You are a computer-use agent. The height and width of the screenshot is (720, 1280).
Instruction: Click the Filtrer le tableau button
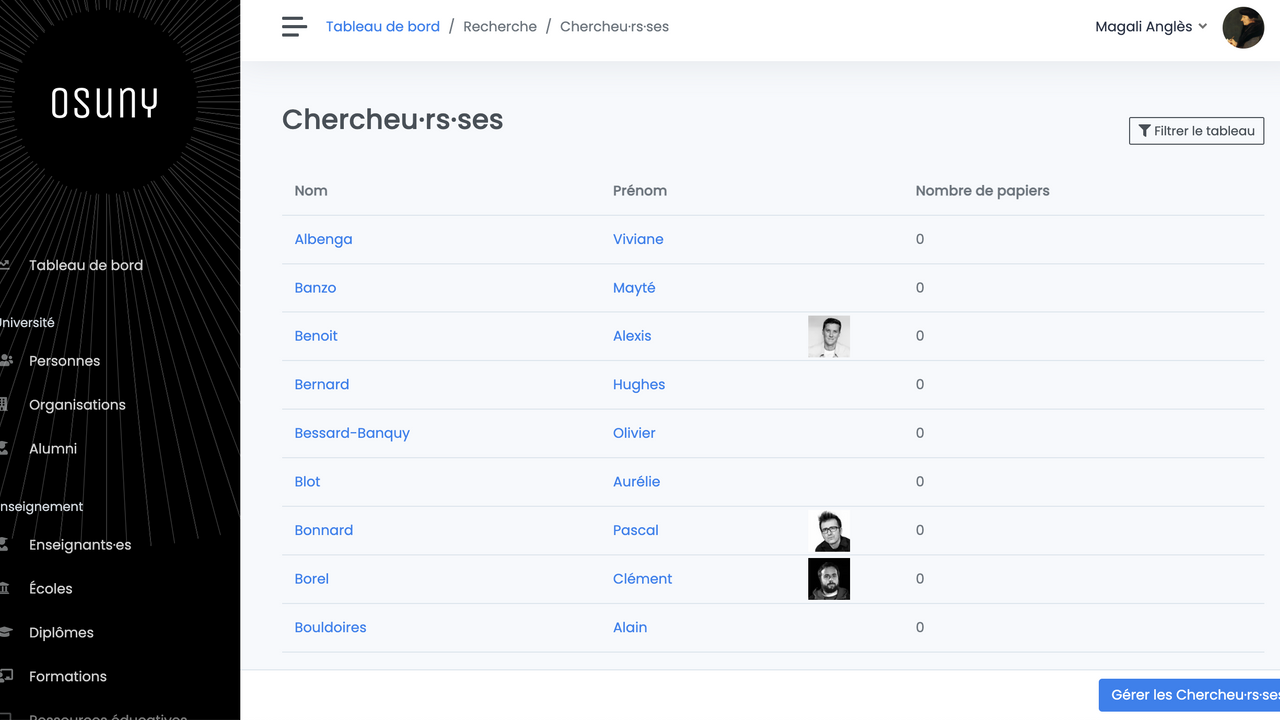(x=1196, y=131)
